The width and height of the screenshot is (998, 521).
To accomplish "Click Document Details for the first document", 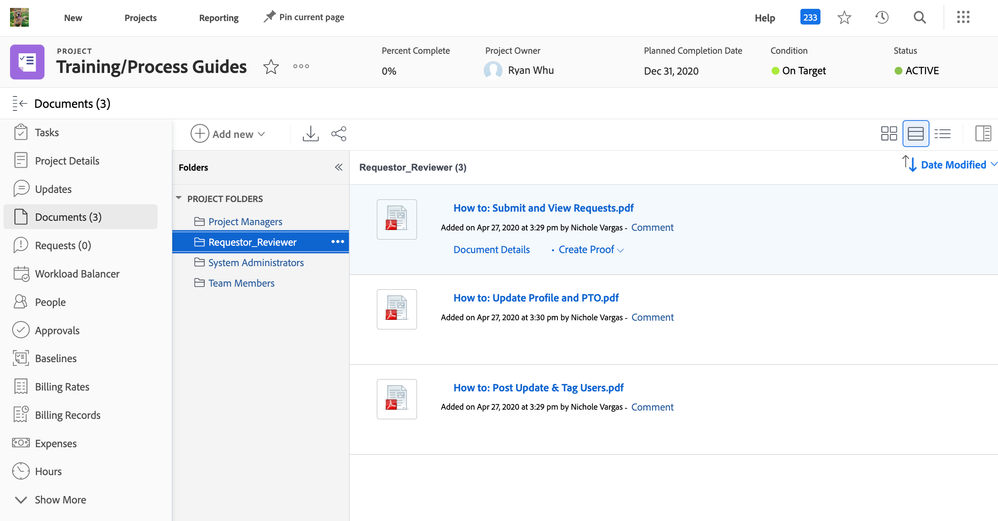I will (x=491, y=249).
